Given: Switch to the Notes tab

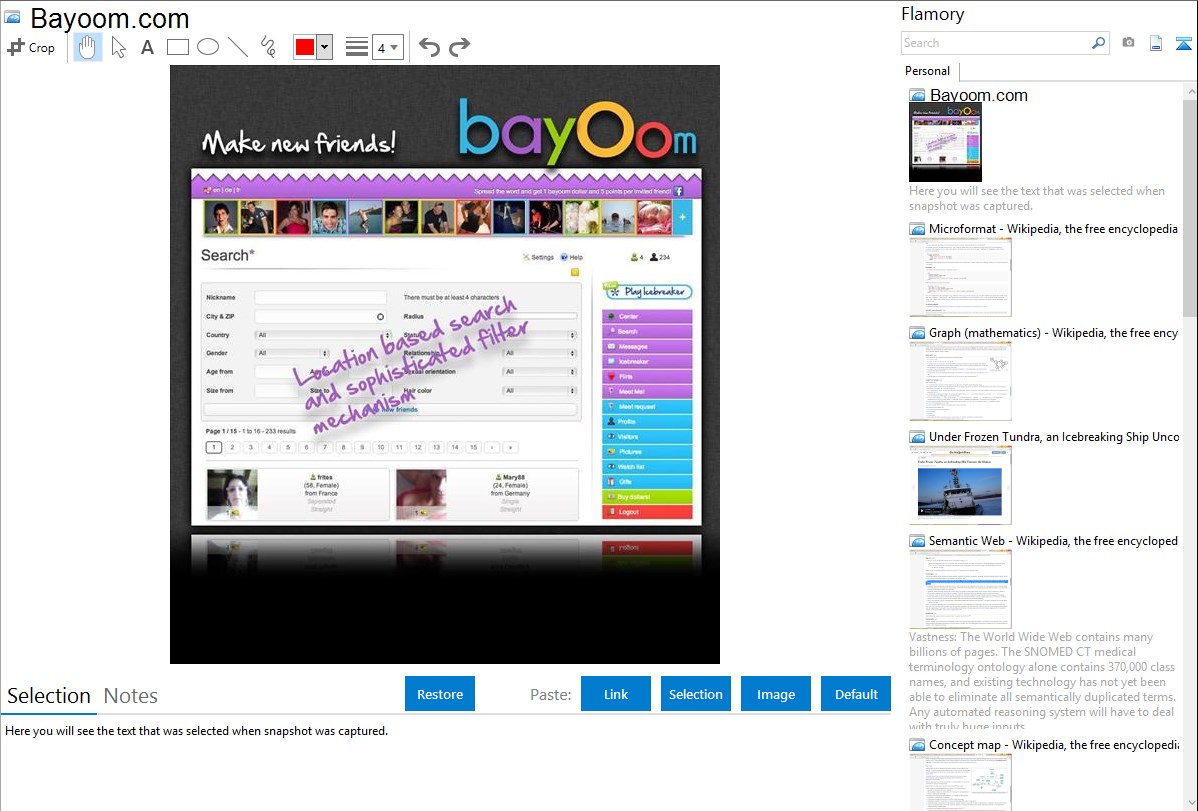Looking at the screenshot, I should (131, 696).
